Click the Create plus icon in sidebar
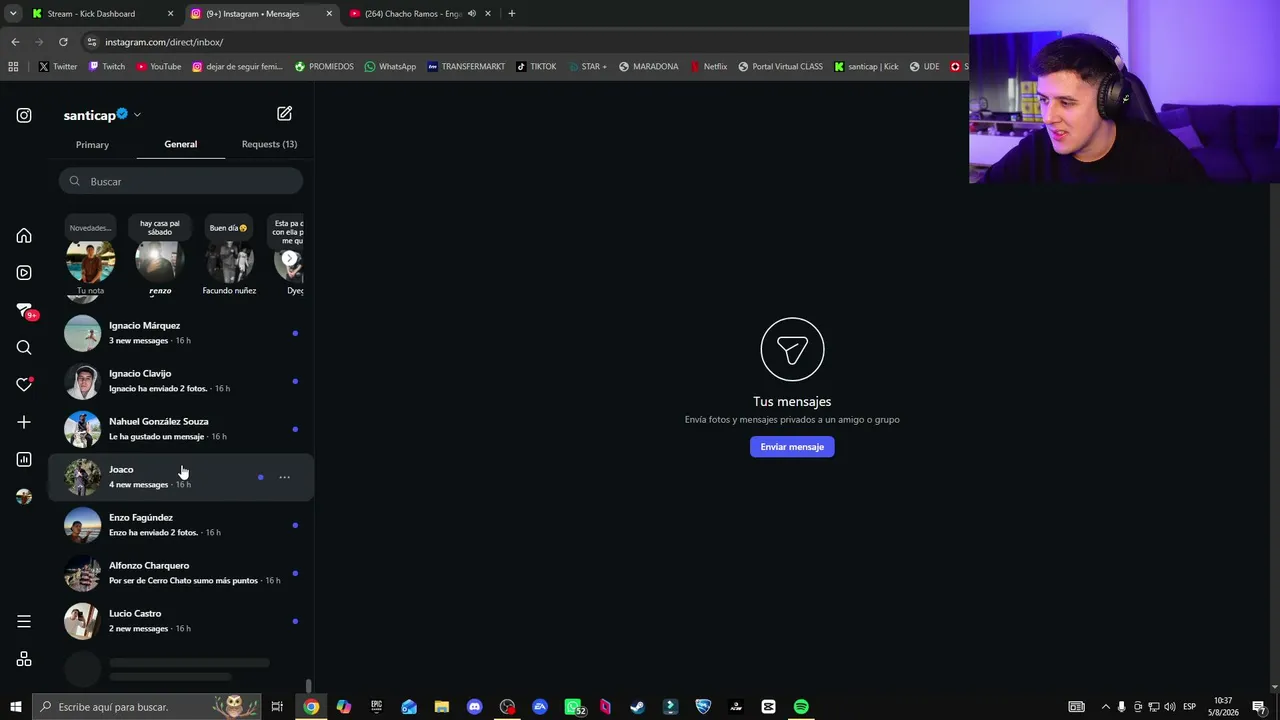Viewport: 1280px width, 720px height. point(24,422)
